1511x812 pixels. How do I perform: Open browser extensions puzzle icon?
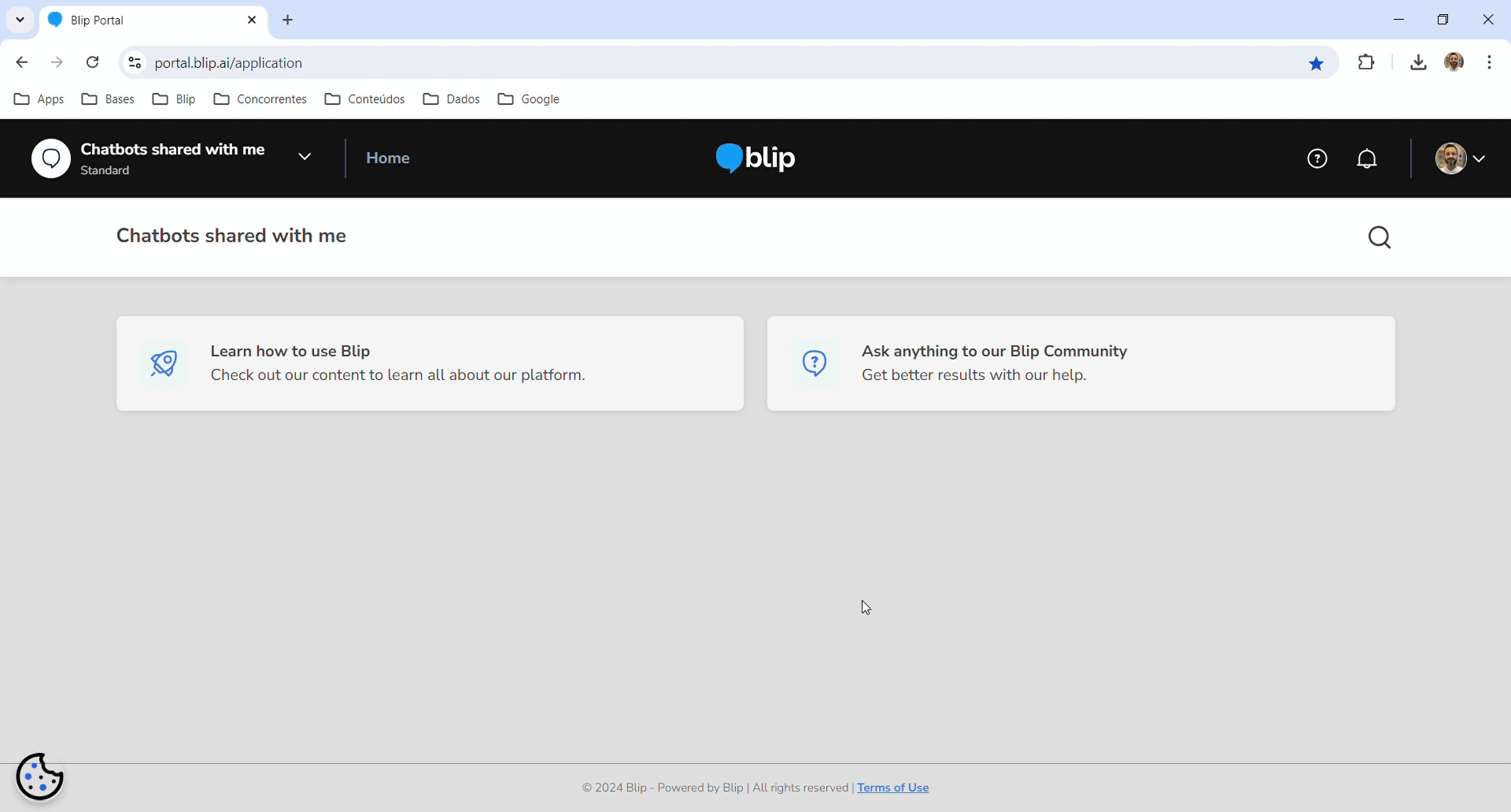point(1366,62)
